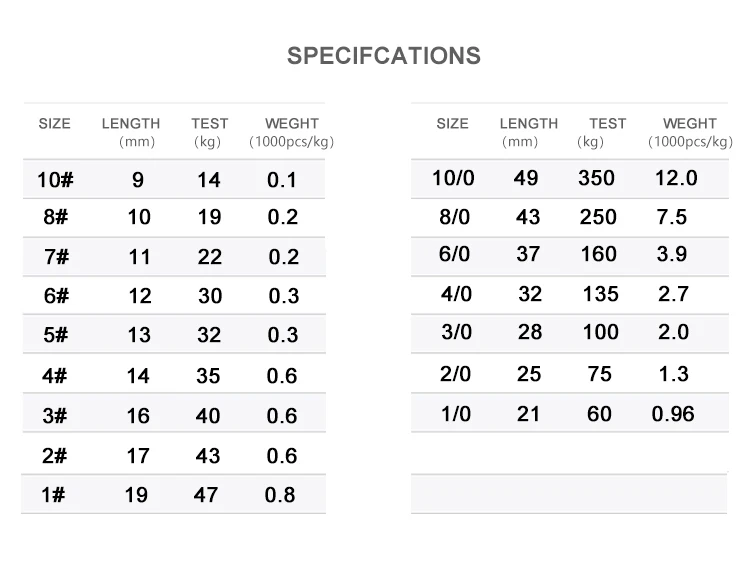750x567 pixels.
Task: Click the 8# size cell
Action: pyautogui.click(x=55, y=218)
